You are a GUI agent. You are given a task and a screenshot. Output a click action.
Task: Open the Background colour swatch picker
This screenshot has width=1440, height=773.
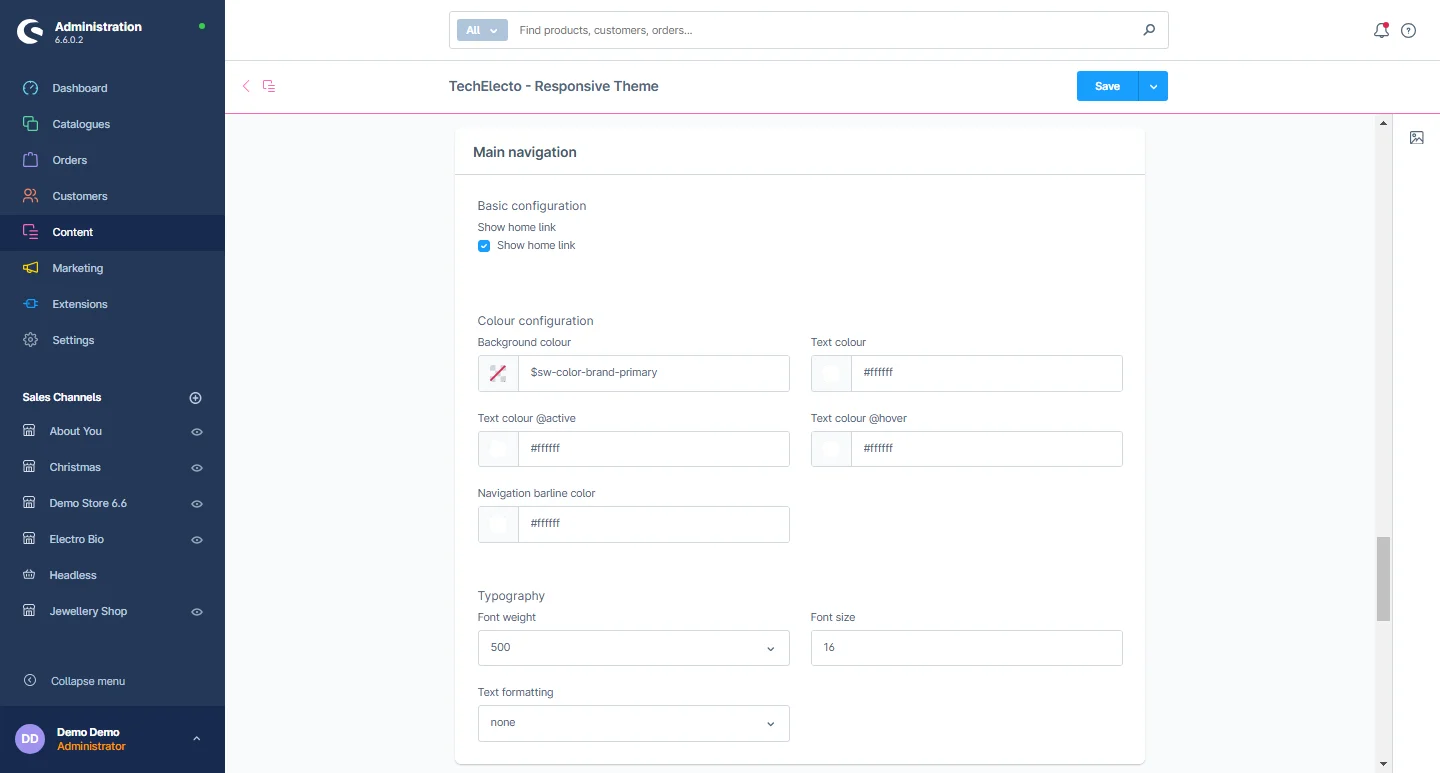498,373
